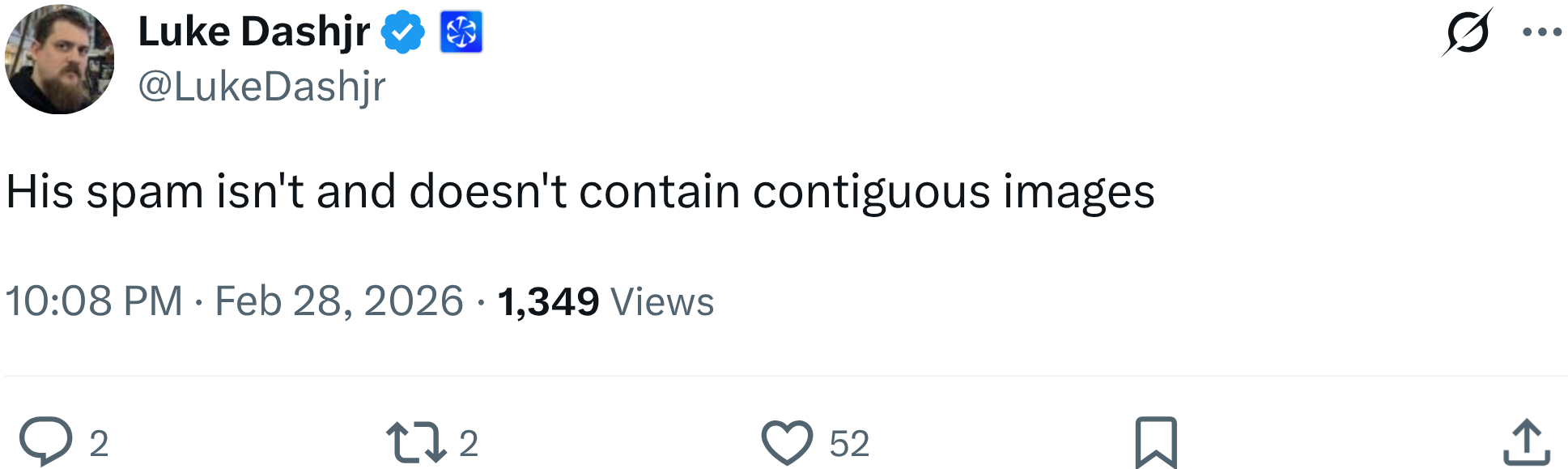Open Luke Dashjr's profile picture
The width and height of the screenshot is (1568, 469).
pyautogui.click(x=59, y=60)
